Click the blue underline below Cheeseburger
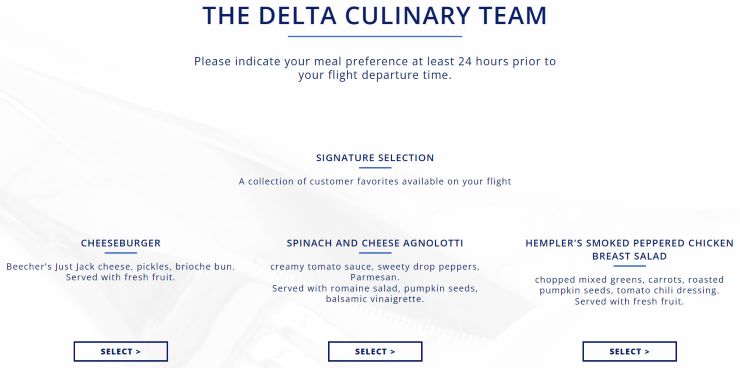This screenshot has width=740, height=368. tap(121, 253)
